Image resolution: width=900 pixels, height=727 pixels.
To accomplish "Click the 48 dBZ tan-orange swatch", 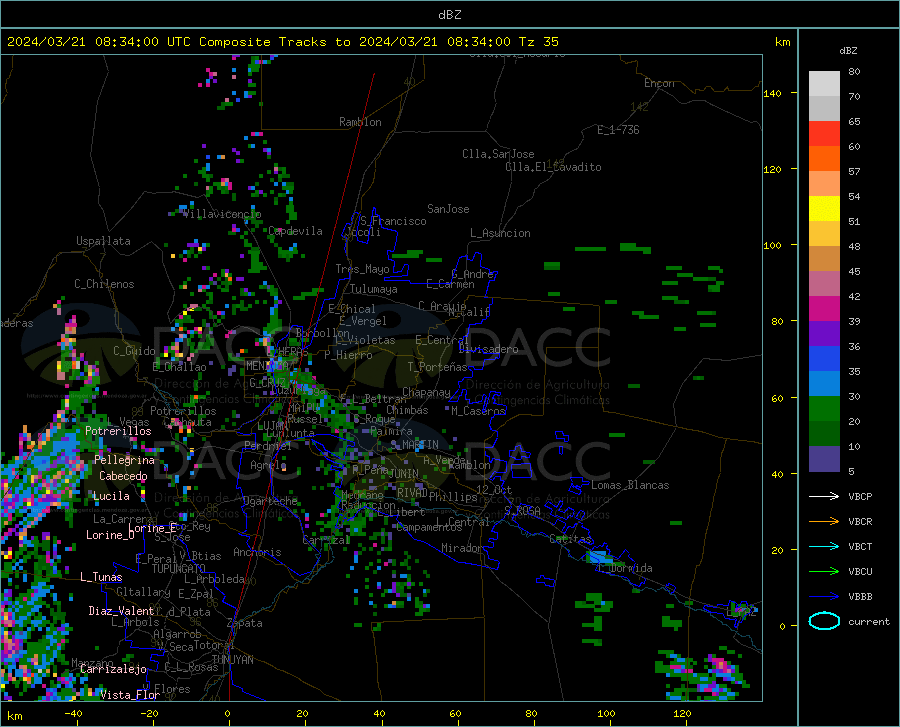I will [x=824, y=259].
